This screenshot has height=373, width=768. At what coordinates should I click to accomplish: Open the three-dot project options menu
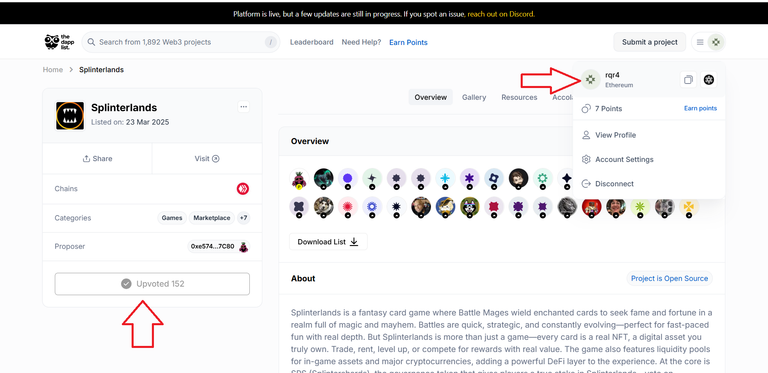pyautogui.click(x=243, y=107)
